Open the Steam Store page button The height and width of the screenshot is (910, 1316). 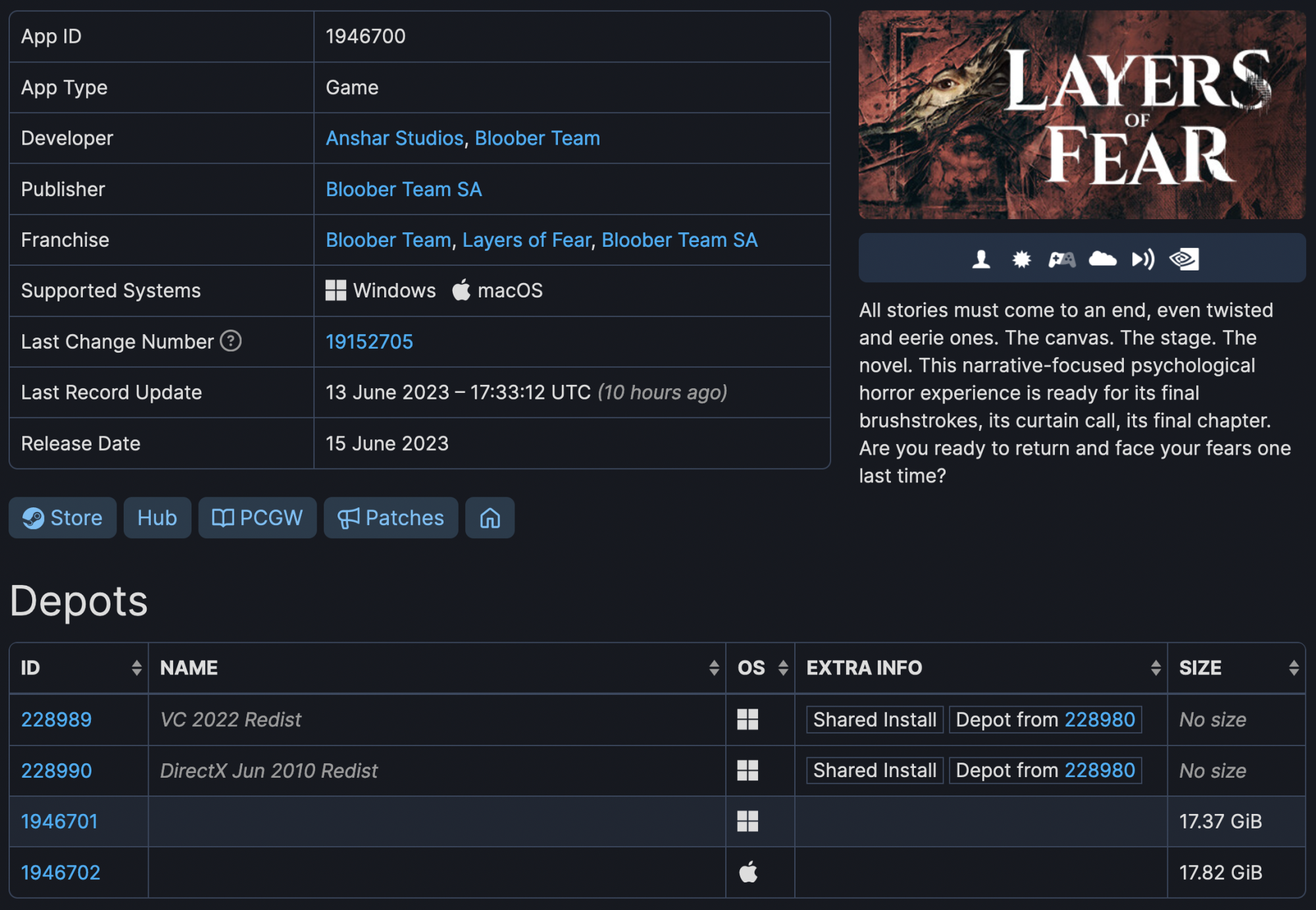[63, 518]
